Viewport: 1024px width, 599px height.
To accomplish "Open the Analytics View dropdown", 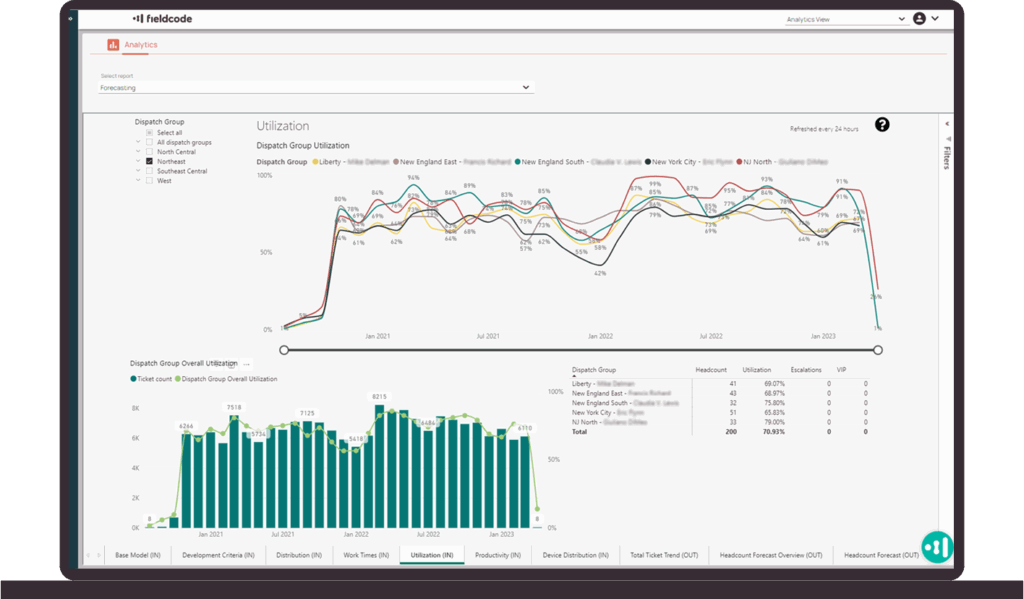I will tap(845, 19).
